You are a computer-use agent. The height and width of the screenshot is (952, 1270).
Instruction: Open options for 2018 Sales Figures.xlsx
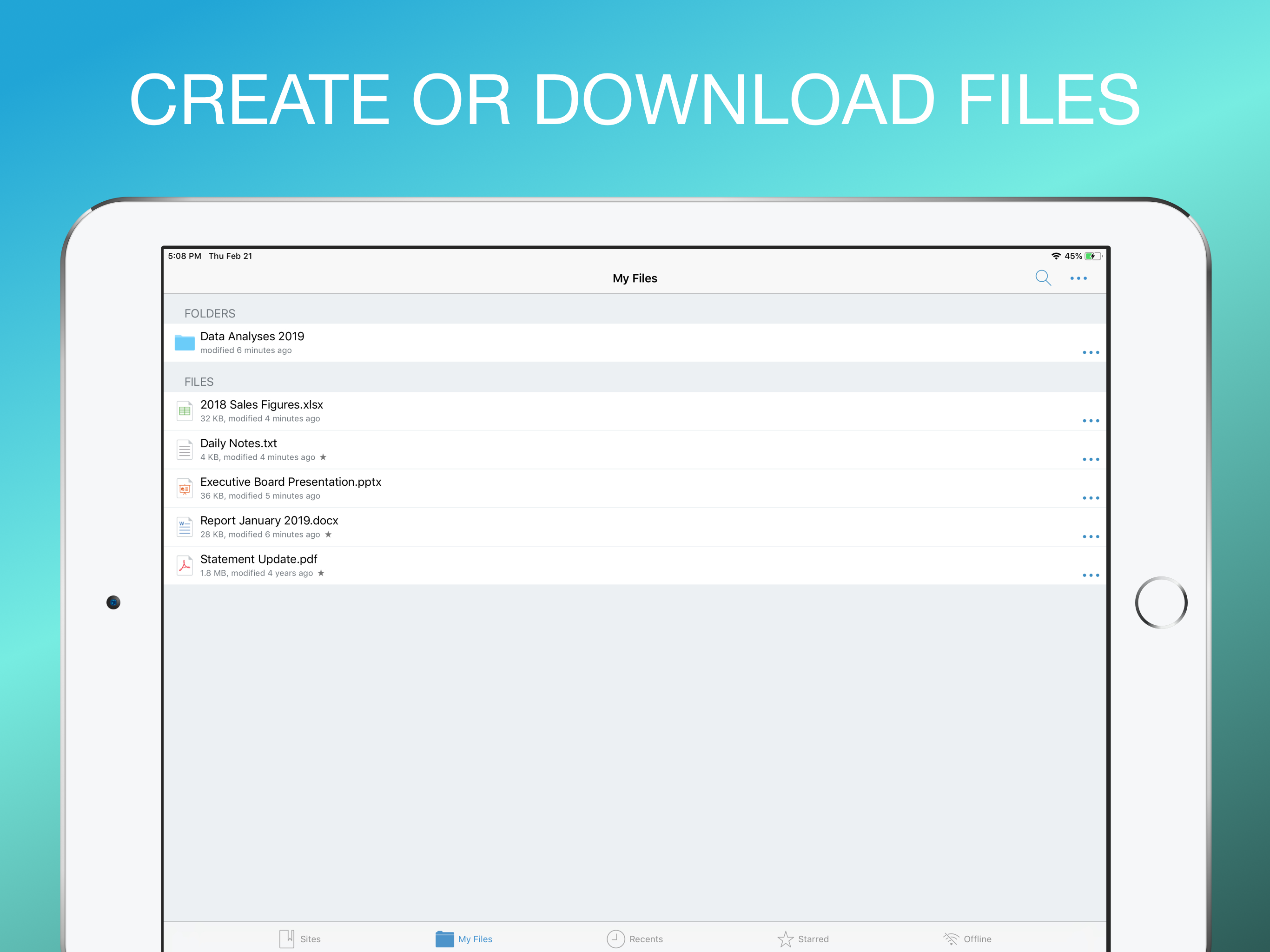(1090, 421)
